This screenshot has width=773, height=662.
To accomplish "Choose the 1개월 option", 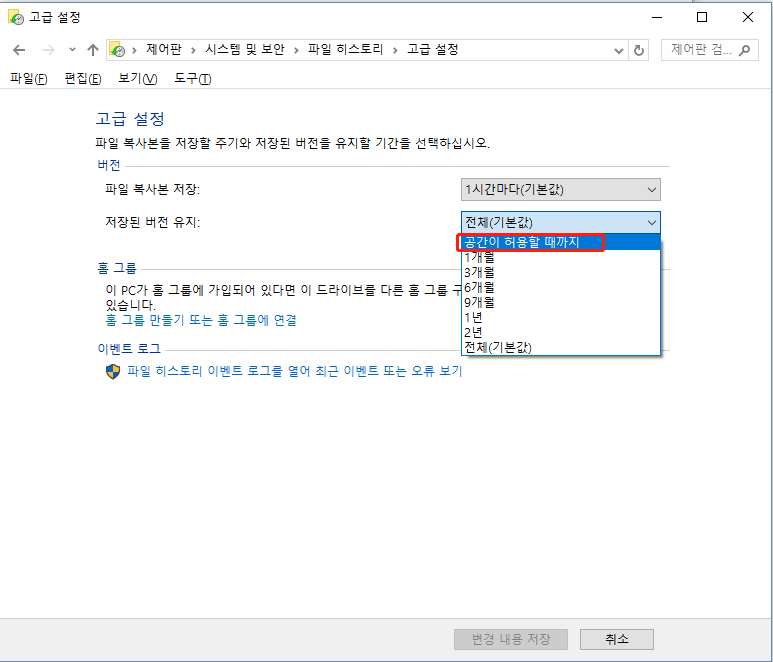I will pyautogui.click(x=561, y=257).
